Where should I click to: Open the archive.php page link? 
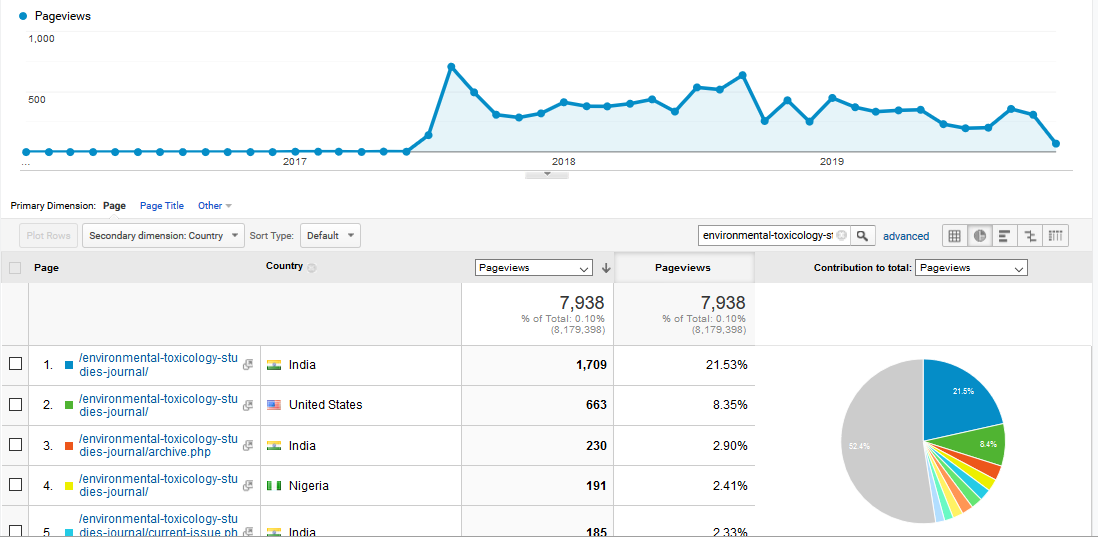click(157, 445)
